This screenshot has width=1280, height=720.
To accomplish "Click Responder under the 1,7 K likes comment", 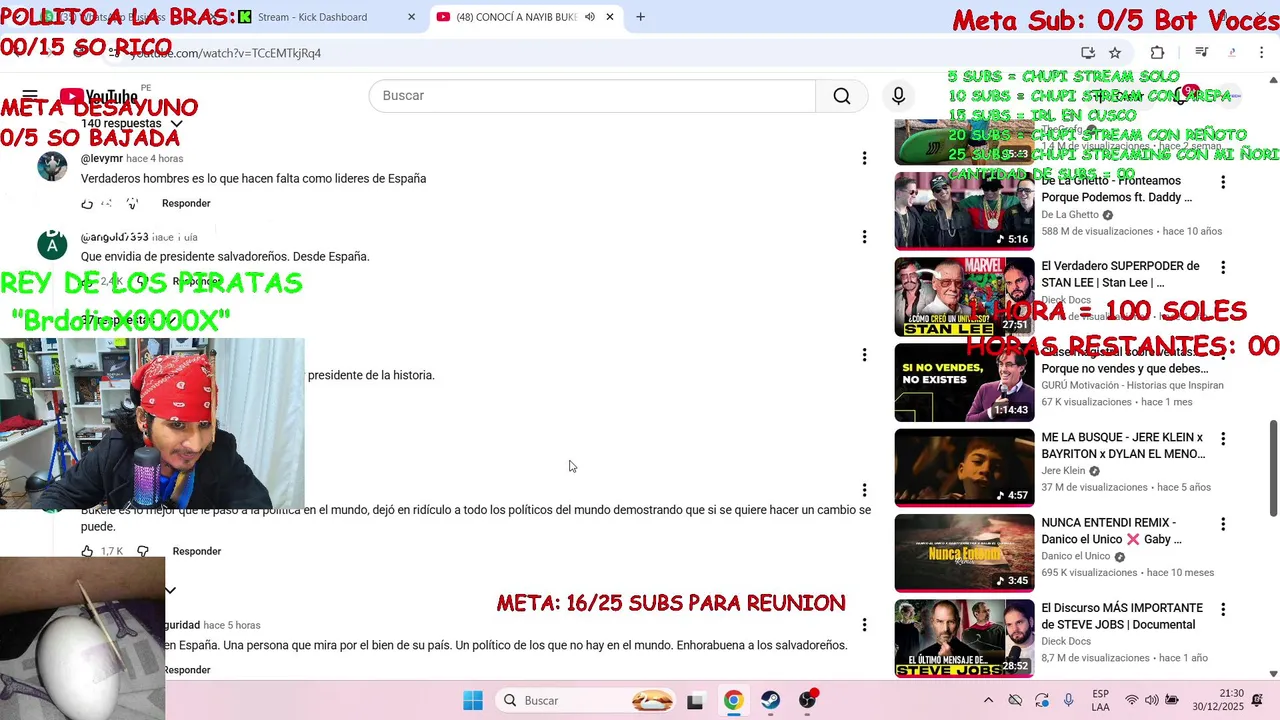I will 196,551.
